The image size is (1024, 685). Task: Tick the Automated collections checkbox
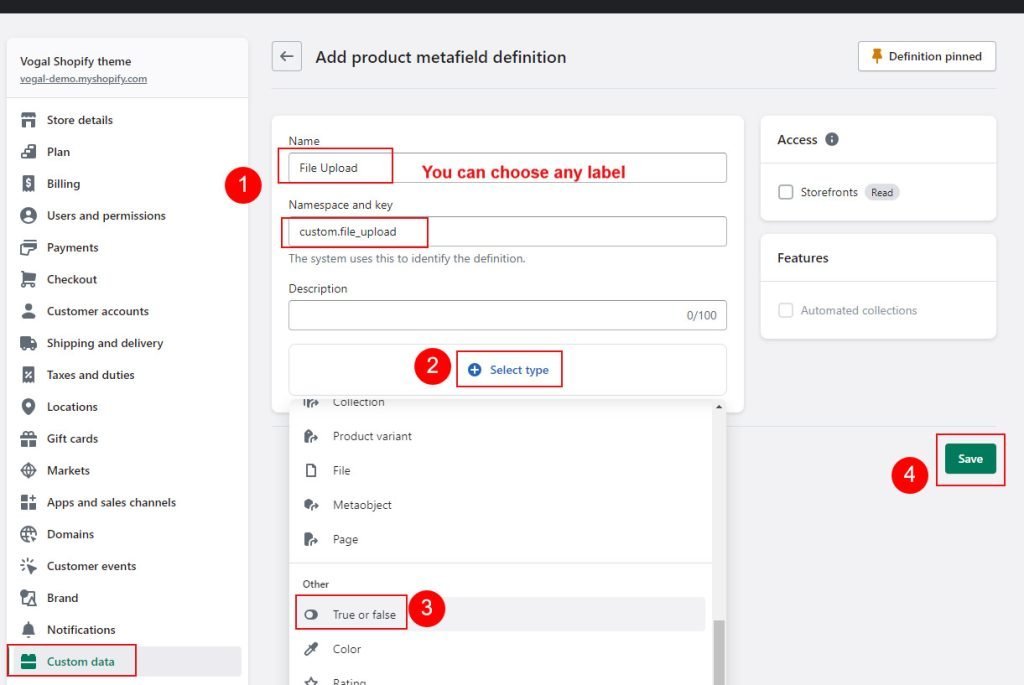pyautogui.click(x=786, y=310)
